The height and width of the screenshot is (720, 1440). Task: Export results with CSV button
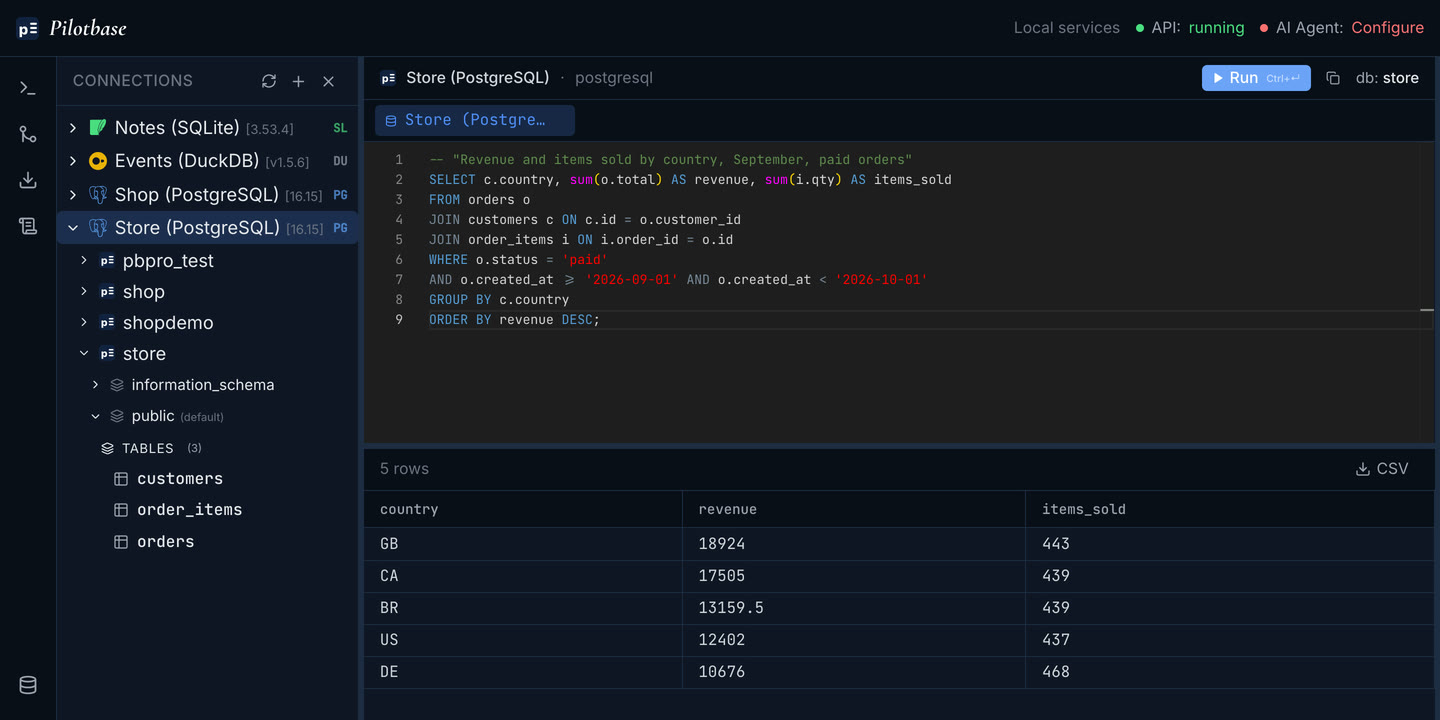pyautogui.click(x=1382, y=469)
